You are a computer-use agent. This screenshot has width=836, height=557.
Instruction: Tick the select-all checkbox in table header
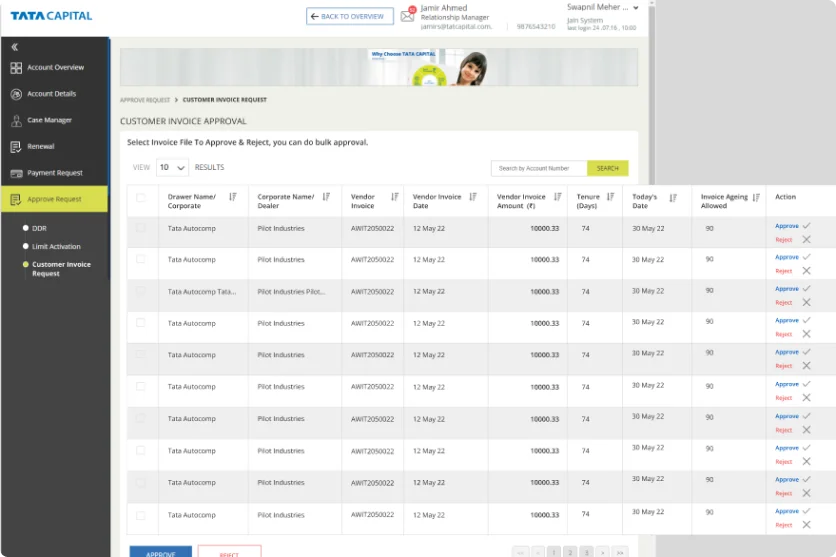click(140, 198)
